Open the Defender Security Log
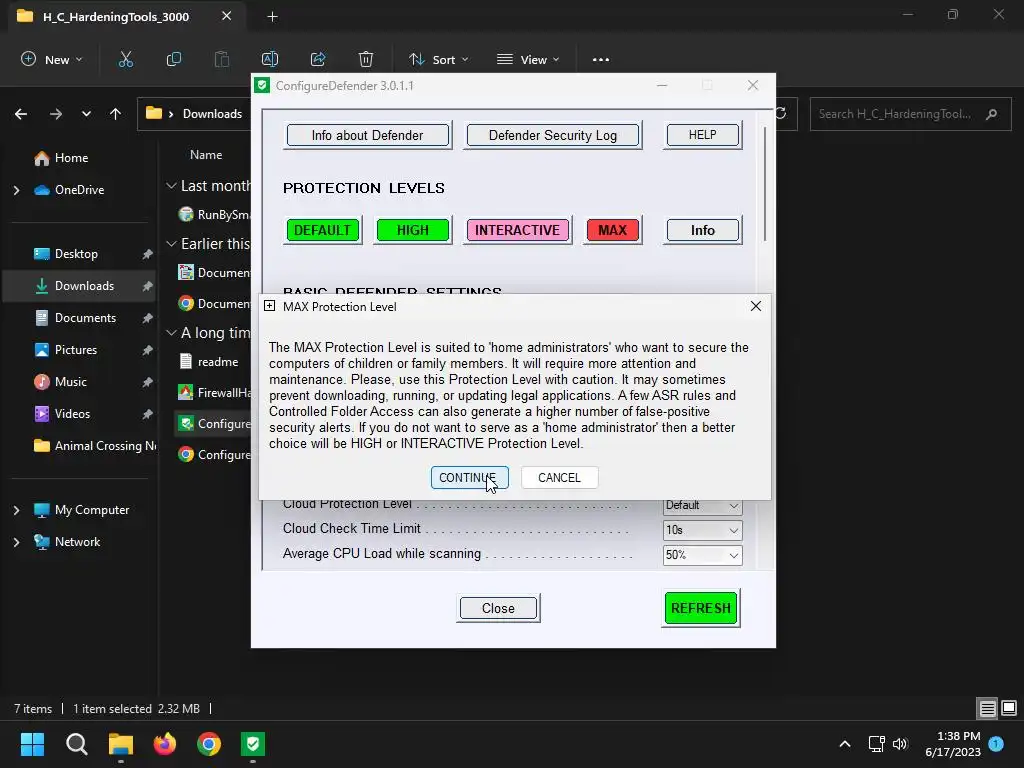Screen dimensions: 1024x768 [552, 135]
